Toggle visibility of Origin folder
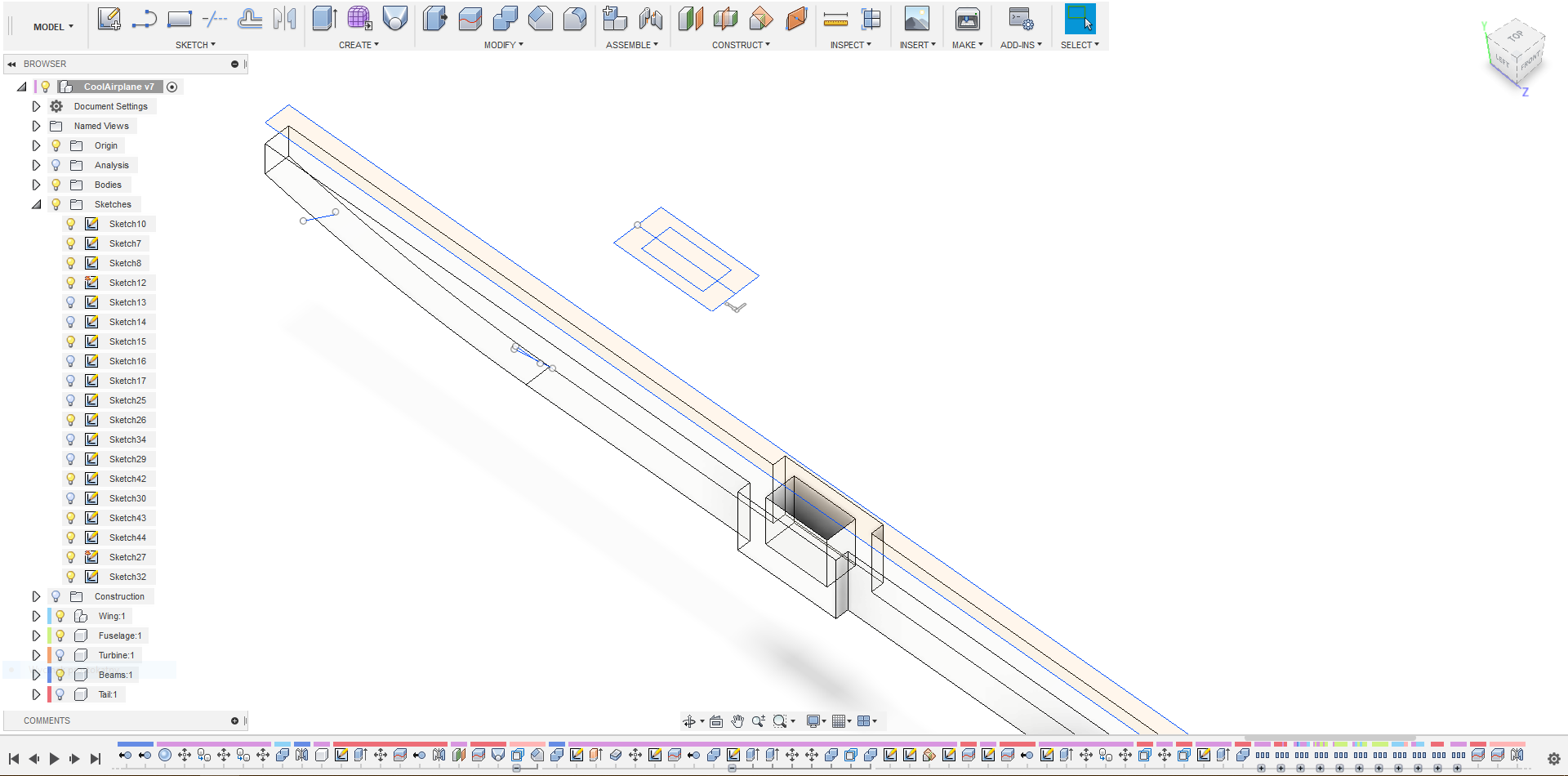Screen dimensions: 1568x776 click(x=56, y=145)
